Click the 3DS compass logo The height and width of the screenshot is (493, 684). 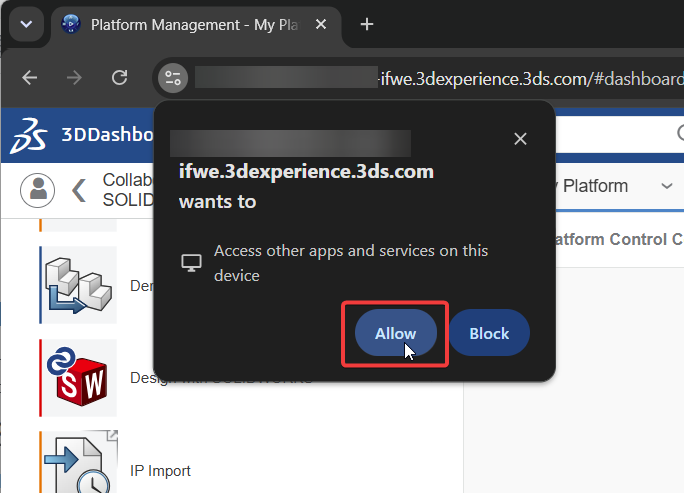pyautogui.click(x=29, y=135)
